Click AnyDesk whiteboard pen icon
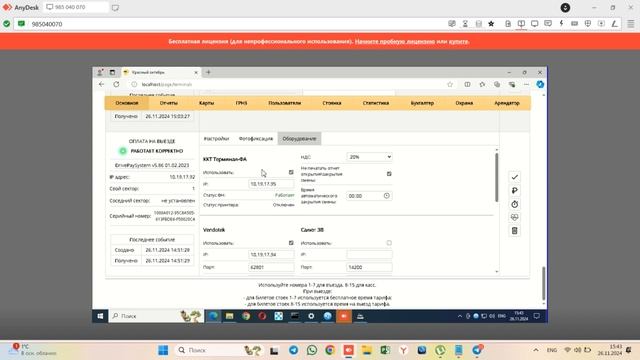Screen dimensions: 640x360 click(614, 24)
